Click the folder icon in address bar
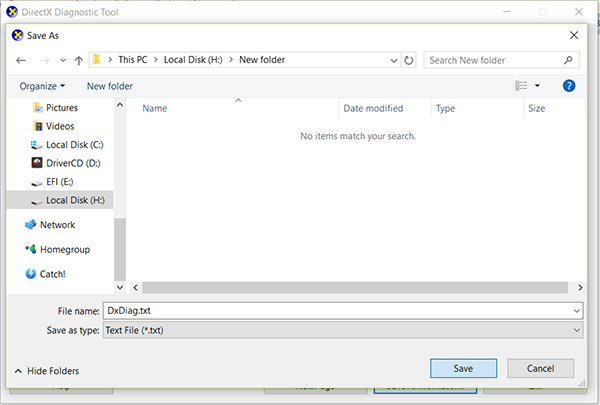This screenshot has height=405, width=600. tap(96, 60)
